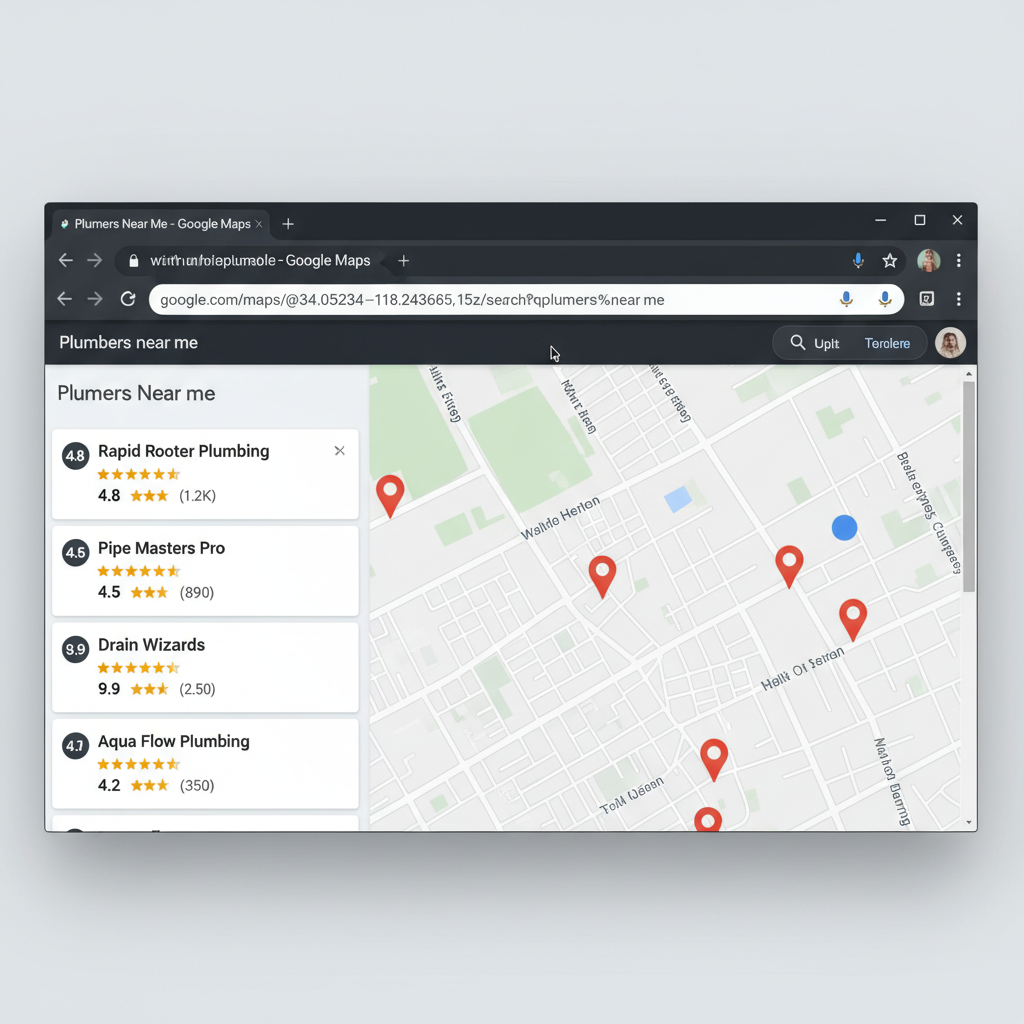Click the Plumbers near me header title
This screenshot has height=1024, width=1024.
[129, 343]
